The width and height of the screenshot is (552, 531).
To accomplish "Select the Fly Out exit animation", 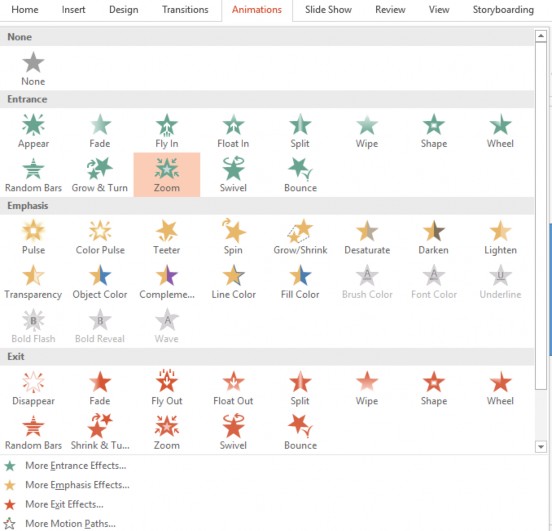I will pyautogui.click(x=167, y=388).
